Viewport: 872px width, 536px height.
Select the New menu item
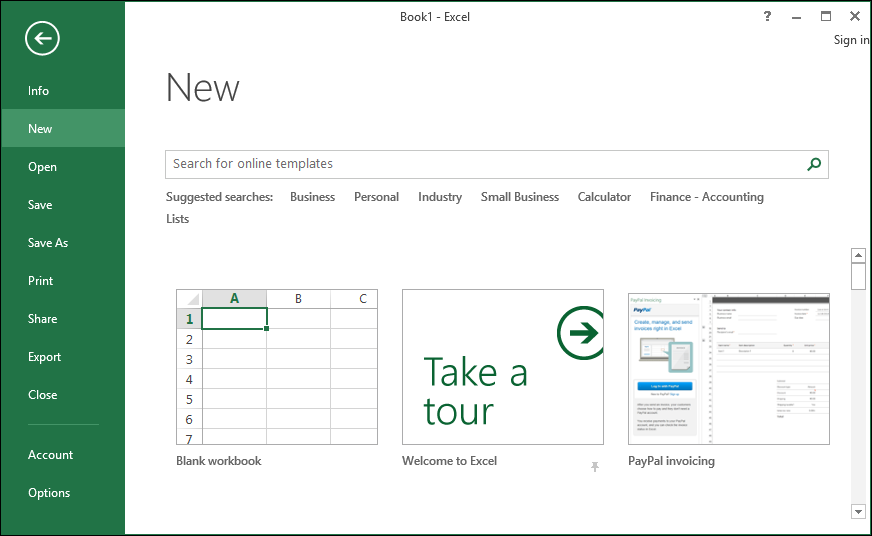click(x=63, y=128)
